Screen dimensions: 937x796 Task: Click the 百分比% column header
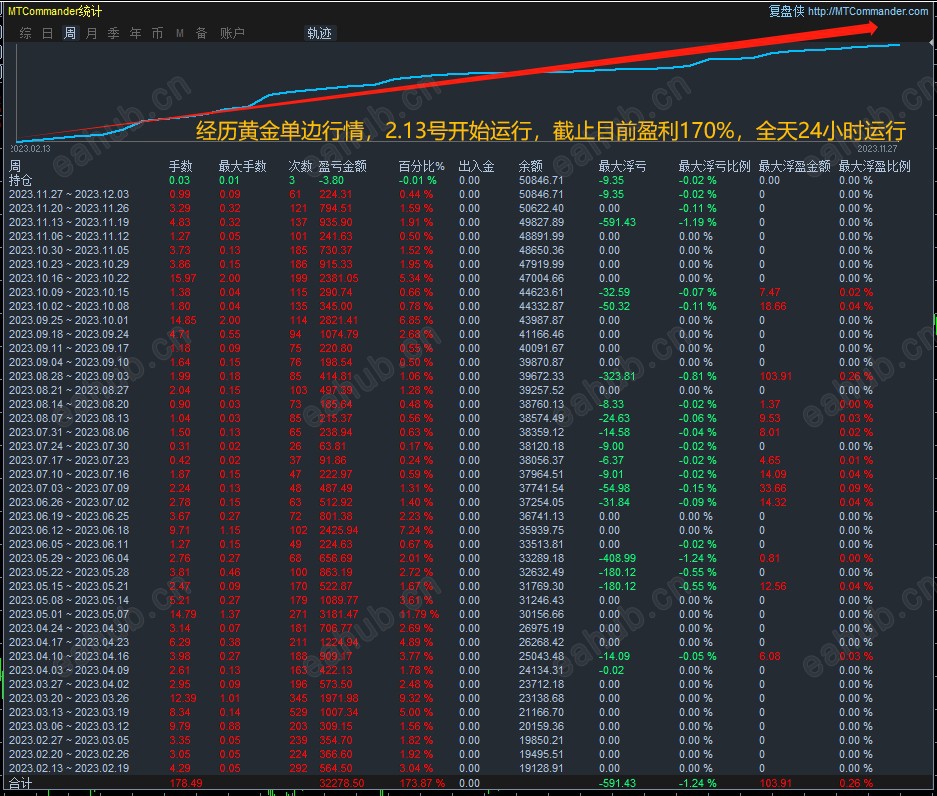point(421,166)
